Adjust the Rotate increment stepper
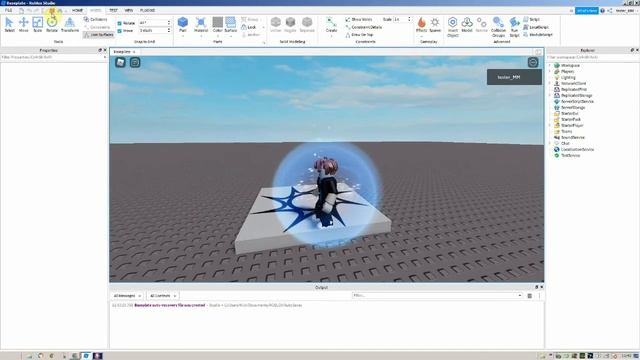 (x=169, y=23)
